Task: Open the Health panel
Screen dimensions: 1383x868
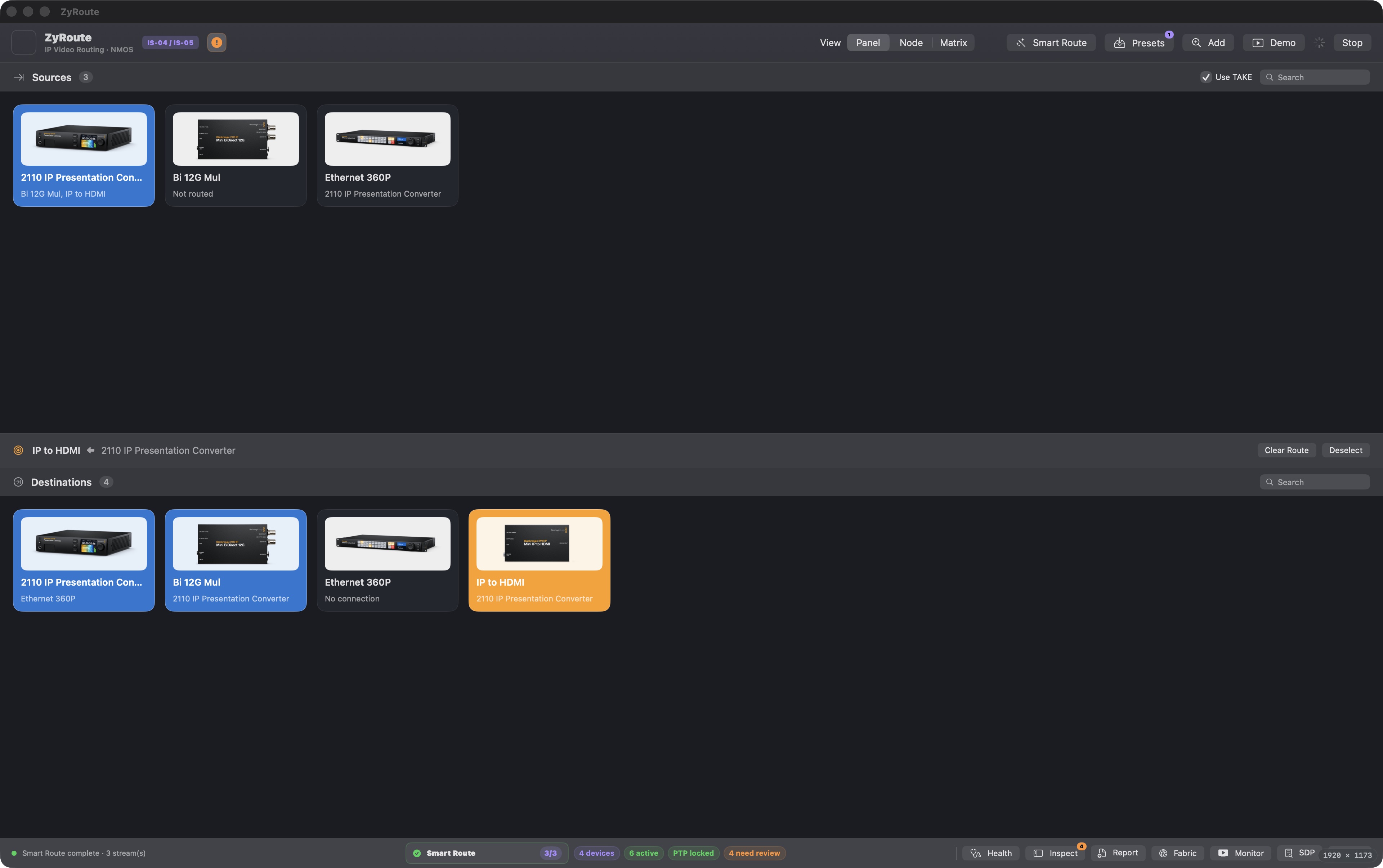Action: tap(991, 853)
